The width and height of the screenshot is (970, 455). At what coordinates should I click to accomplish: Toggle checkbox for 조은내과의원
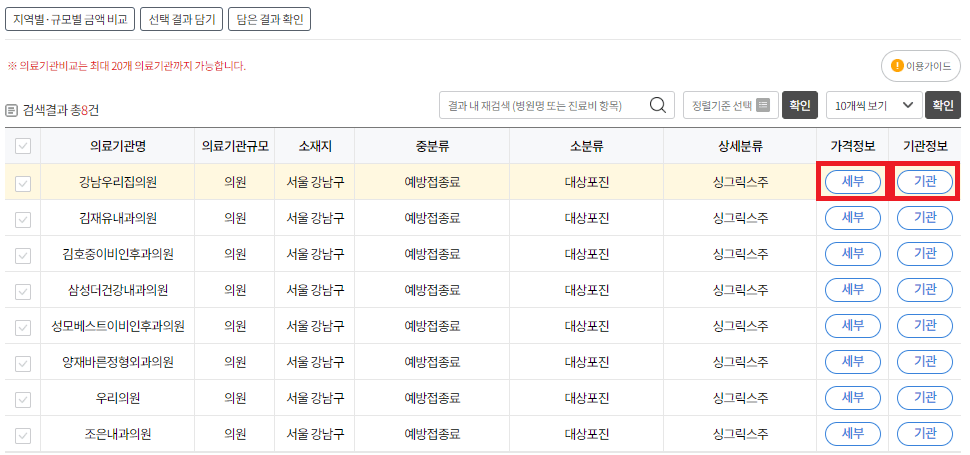[23, 435]
